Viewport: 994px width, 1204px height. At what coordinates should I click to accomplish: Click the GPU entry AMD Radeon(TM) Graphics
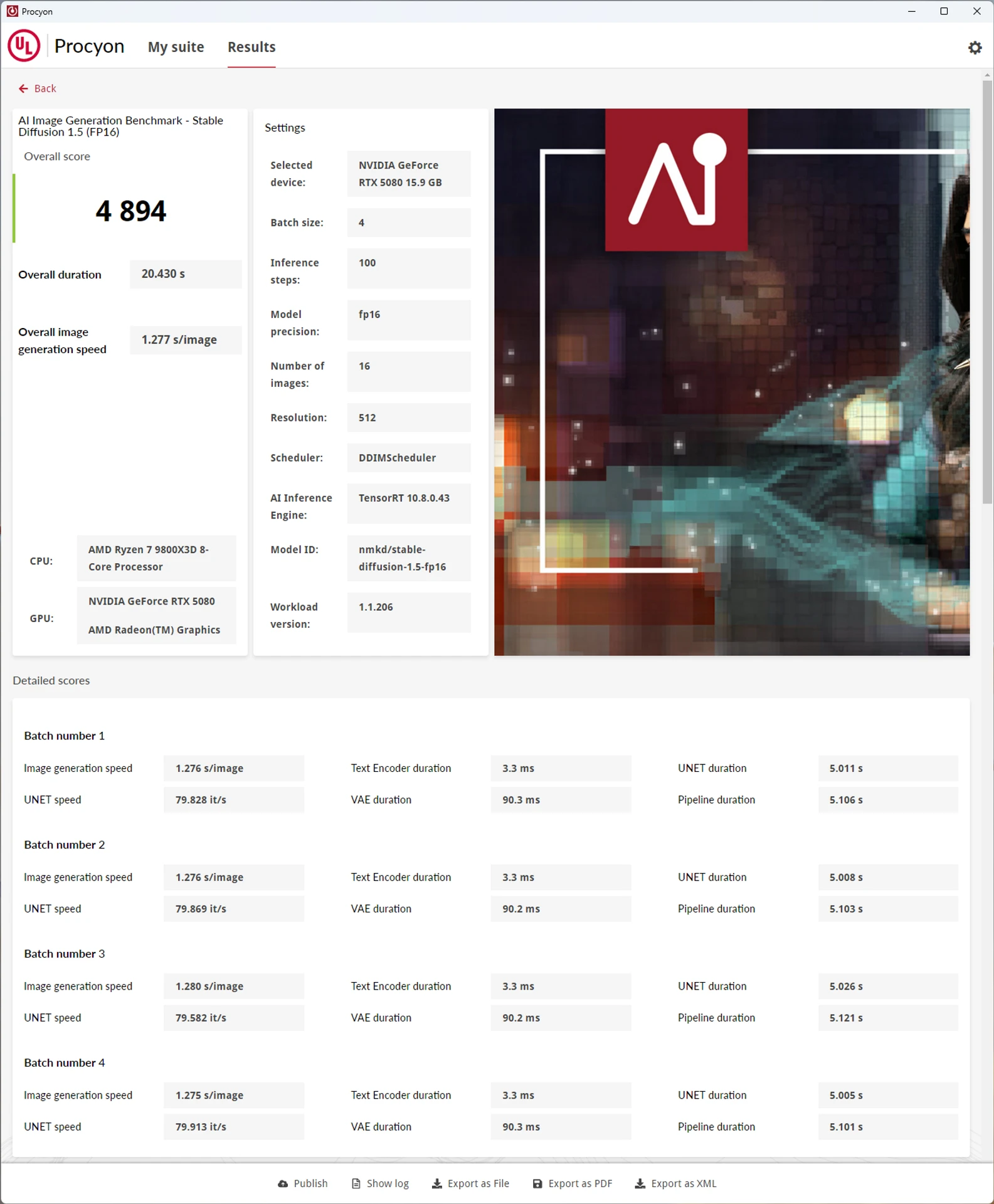(154, 630)
